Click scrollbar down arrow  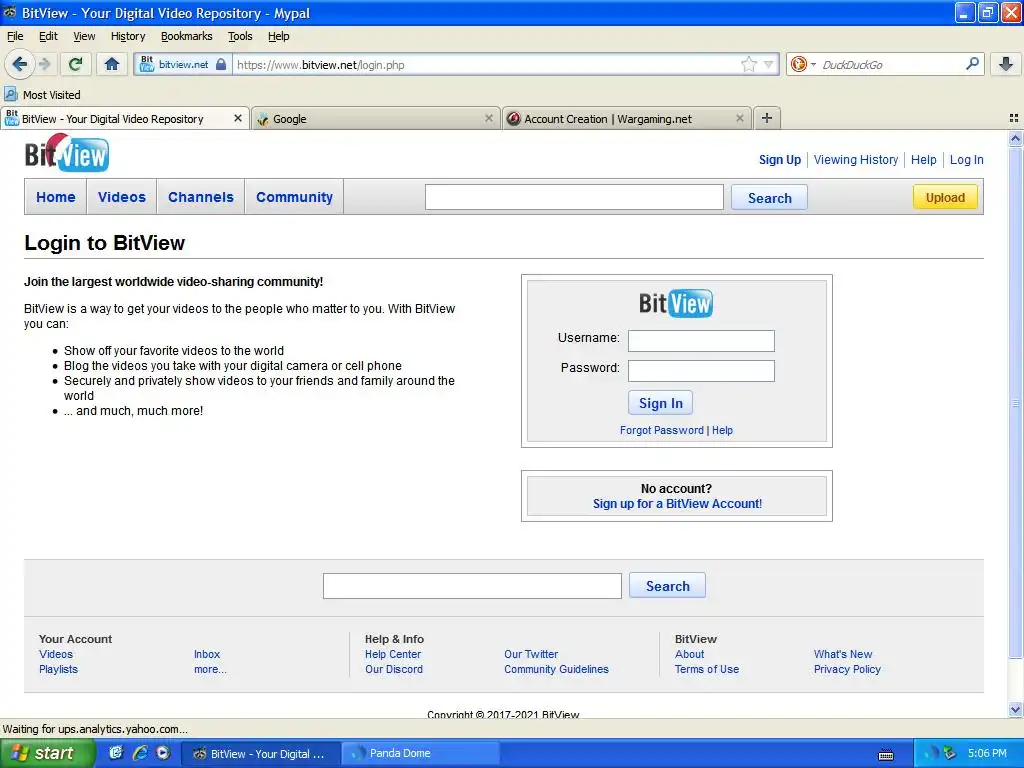point(1015,709)
